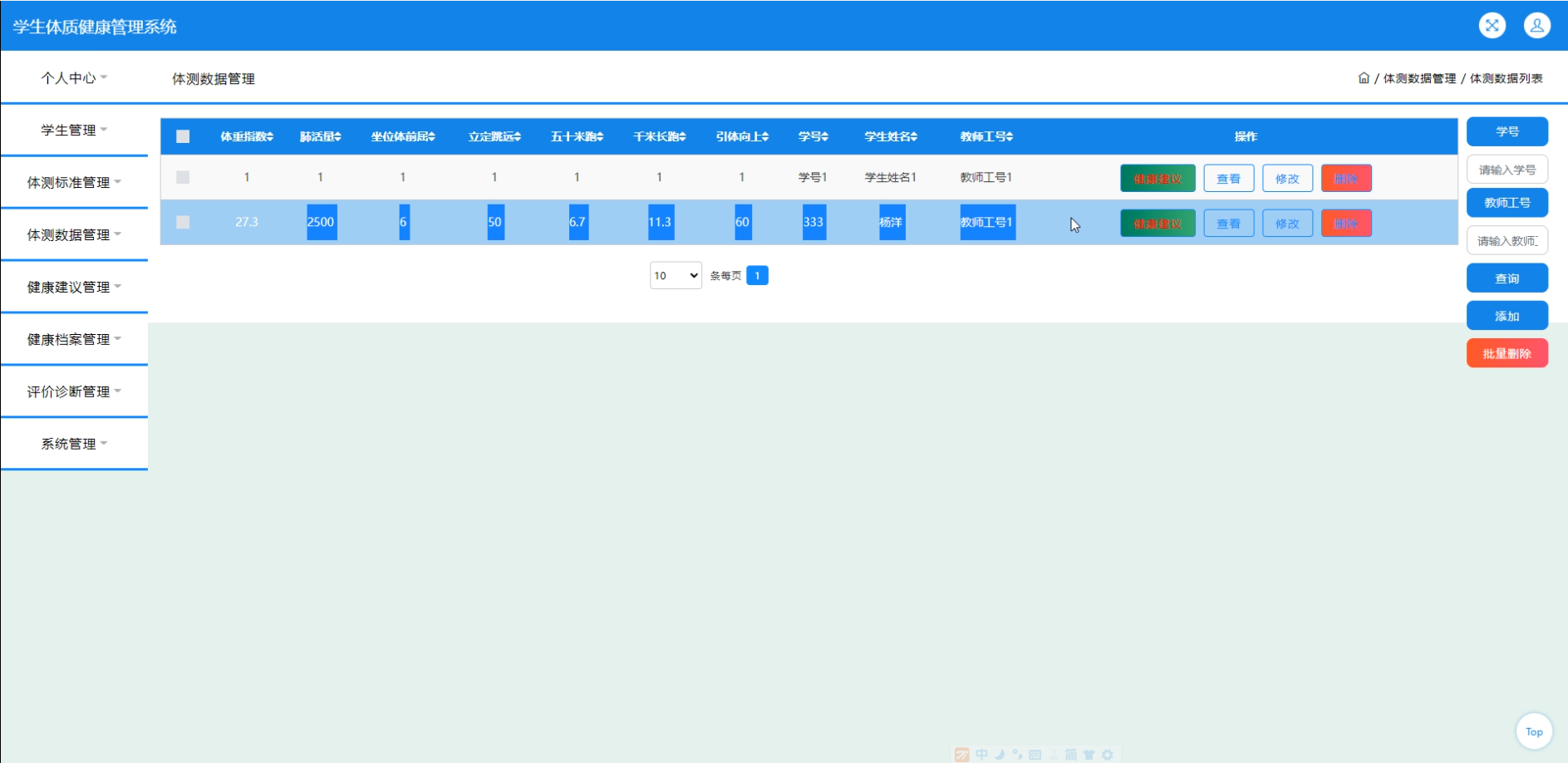Image resolution: width=1568 pixels, height=763 pixels.
Task: Click 删除 button for row 杨洋
Action: [1346, 223]
